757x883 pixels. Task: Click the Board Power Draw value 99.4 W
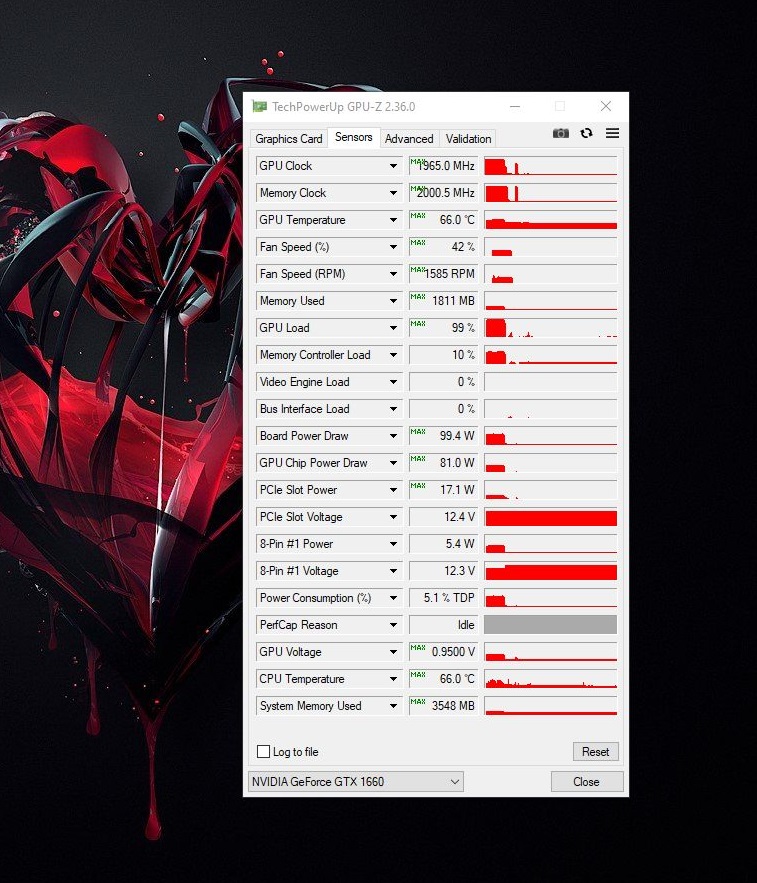tap(443, 436)
